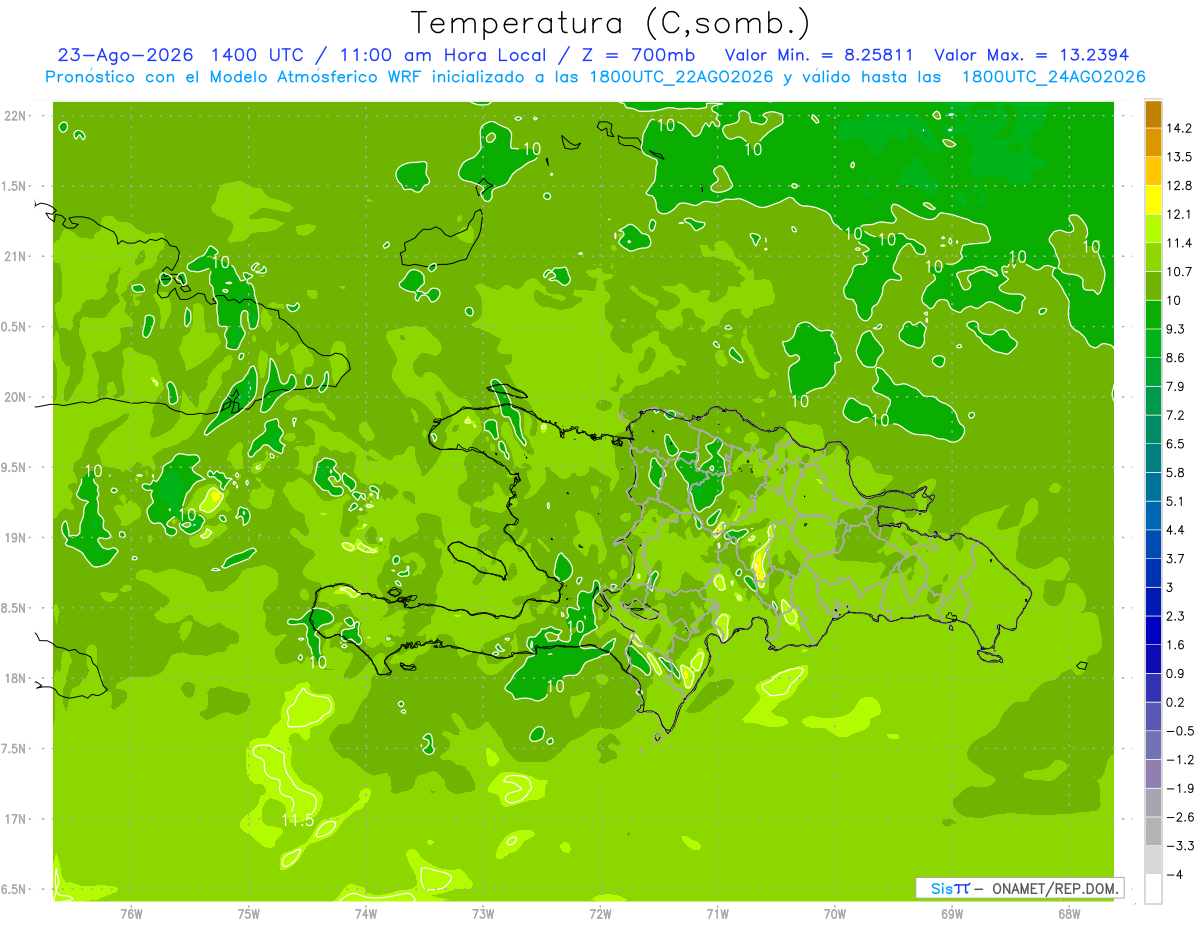Click the "Z = 700mb" level text

[x=637, y=55]
